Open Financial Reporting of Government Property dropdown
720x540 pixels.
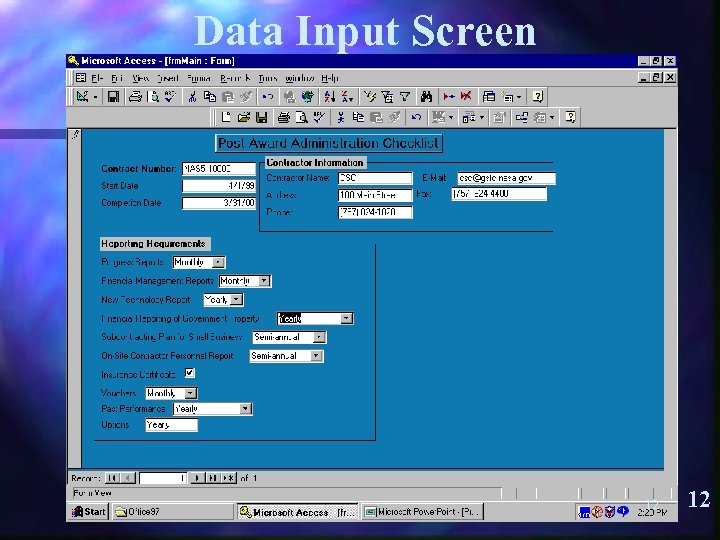click(x=347, y=319)
